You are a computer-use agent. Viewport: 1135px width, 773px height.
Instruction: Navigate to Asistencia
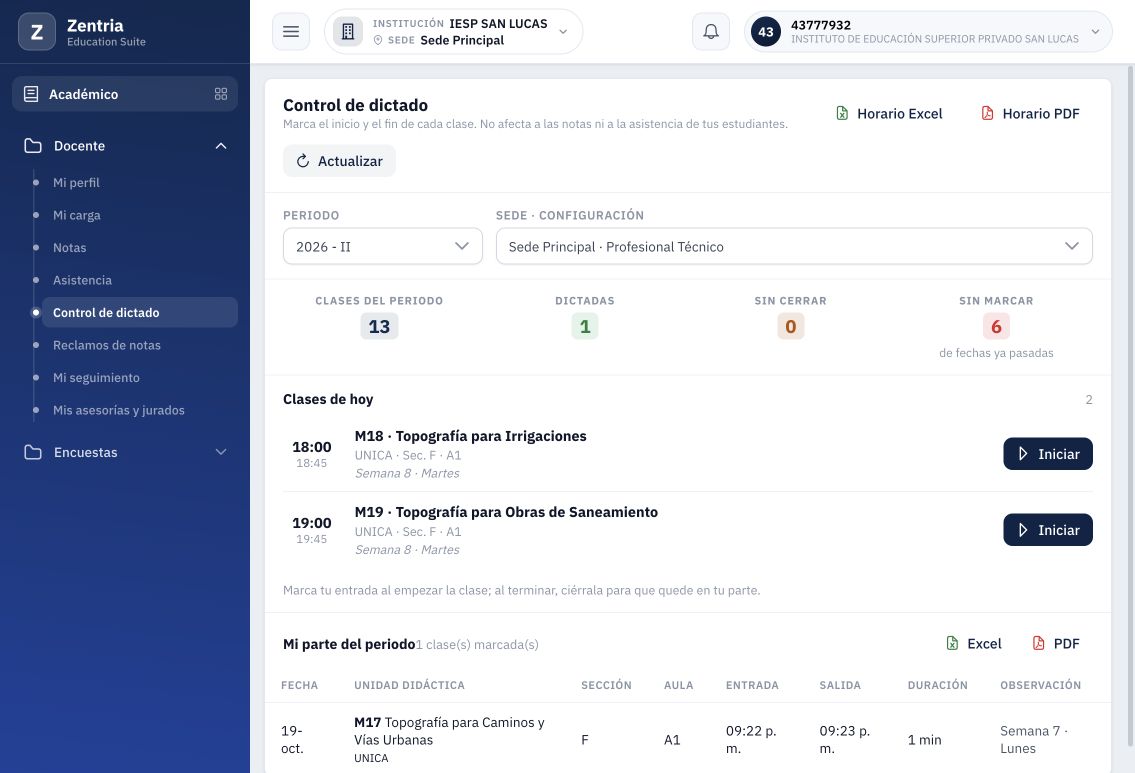(82, 280)
